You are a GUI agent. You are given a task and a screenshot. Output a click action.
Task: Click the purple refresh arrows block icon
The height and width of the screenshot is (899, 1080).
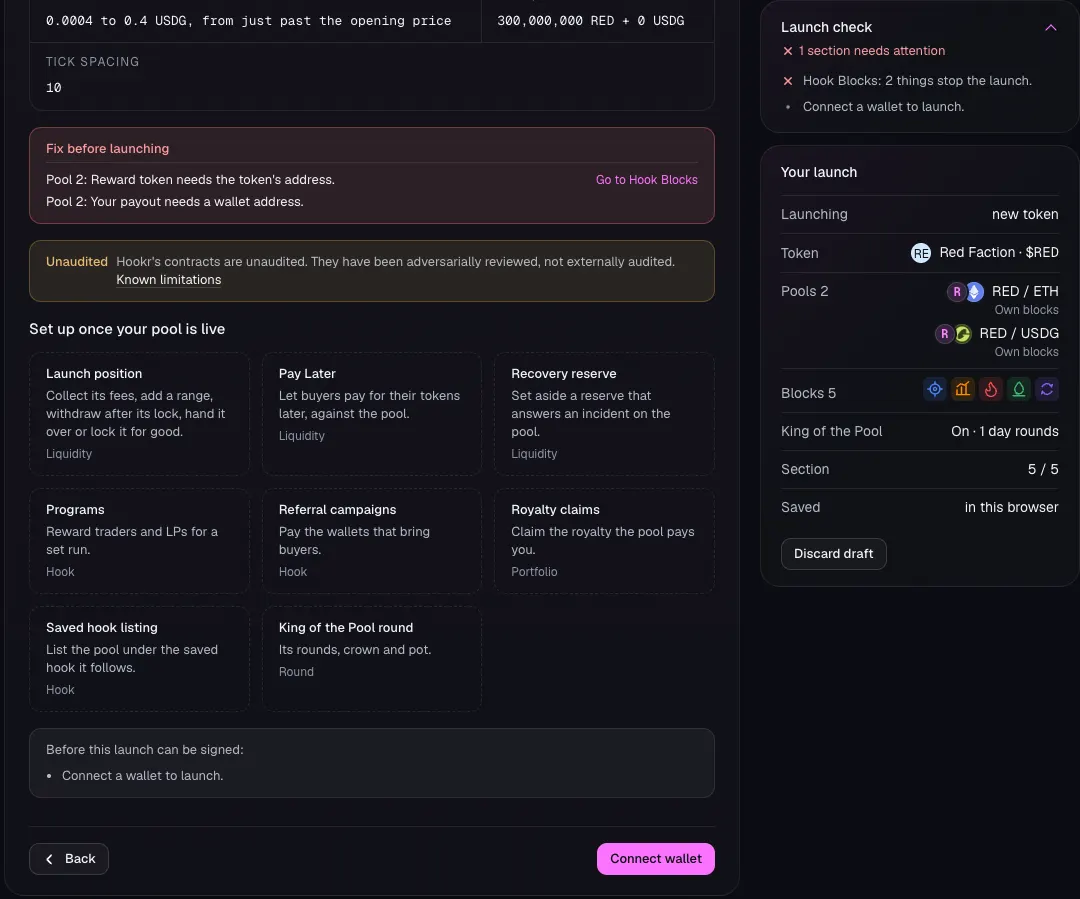pyautogui.click(x=1047, y=389)
